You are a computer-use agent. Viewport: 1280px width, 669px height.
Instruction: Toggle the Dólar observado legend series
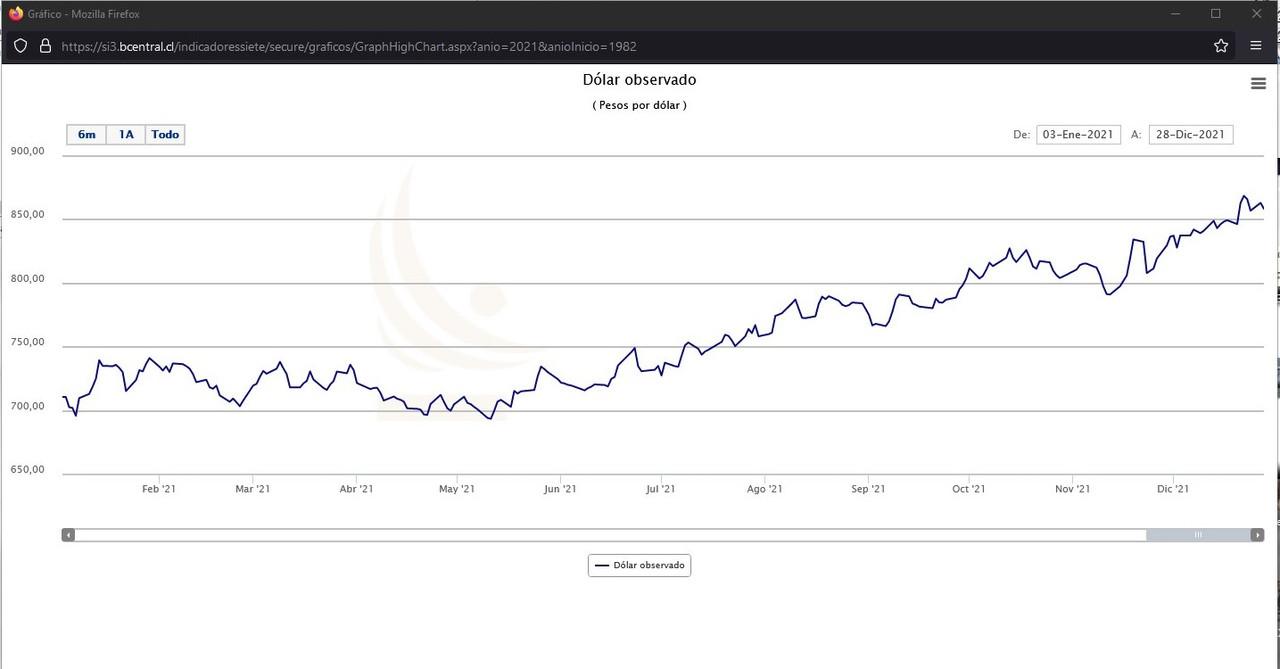pos(639,565)
